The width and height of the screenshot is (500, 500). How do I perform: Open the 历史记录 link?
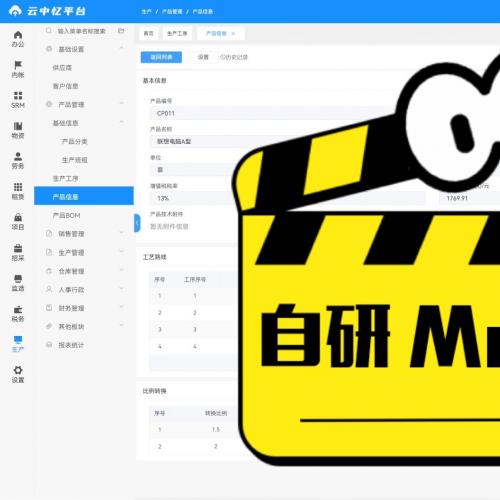[234, 57]
